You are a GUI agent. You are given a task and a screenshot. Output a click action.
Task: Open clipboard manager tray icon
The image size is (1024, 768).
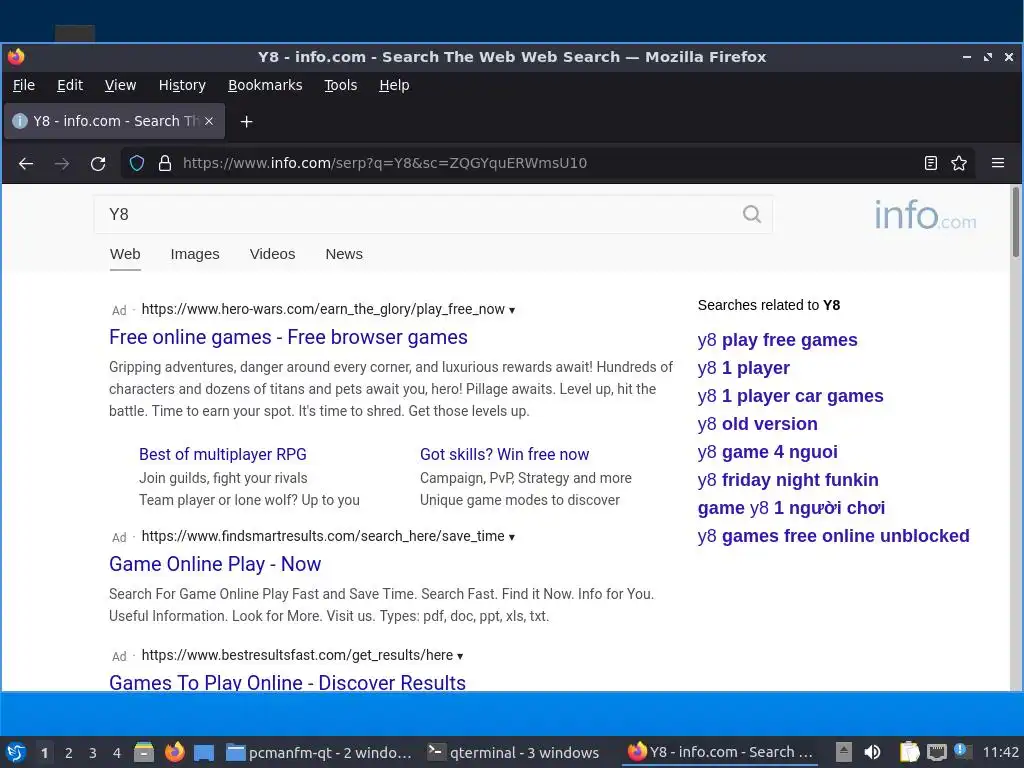pyautogui.click(x=909, y=752)
